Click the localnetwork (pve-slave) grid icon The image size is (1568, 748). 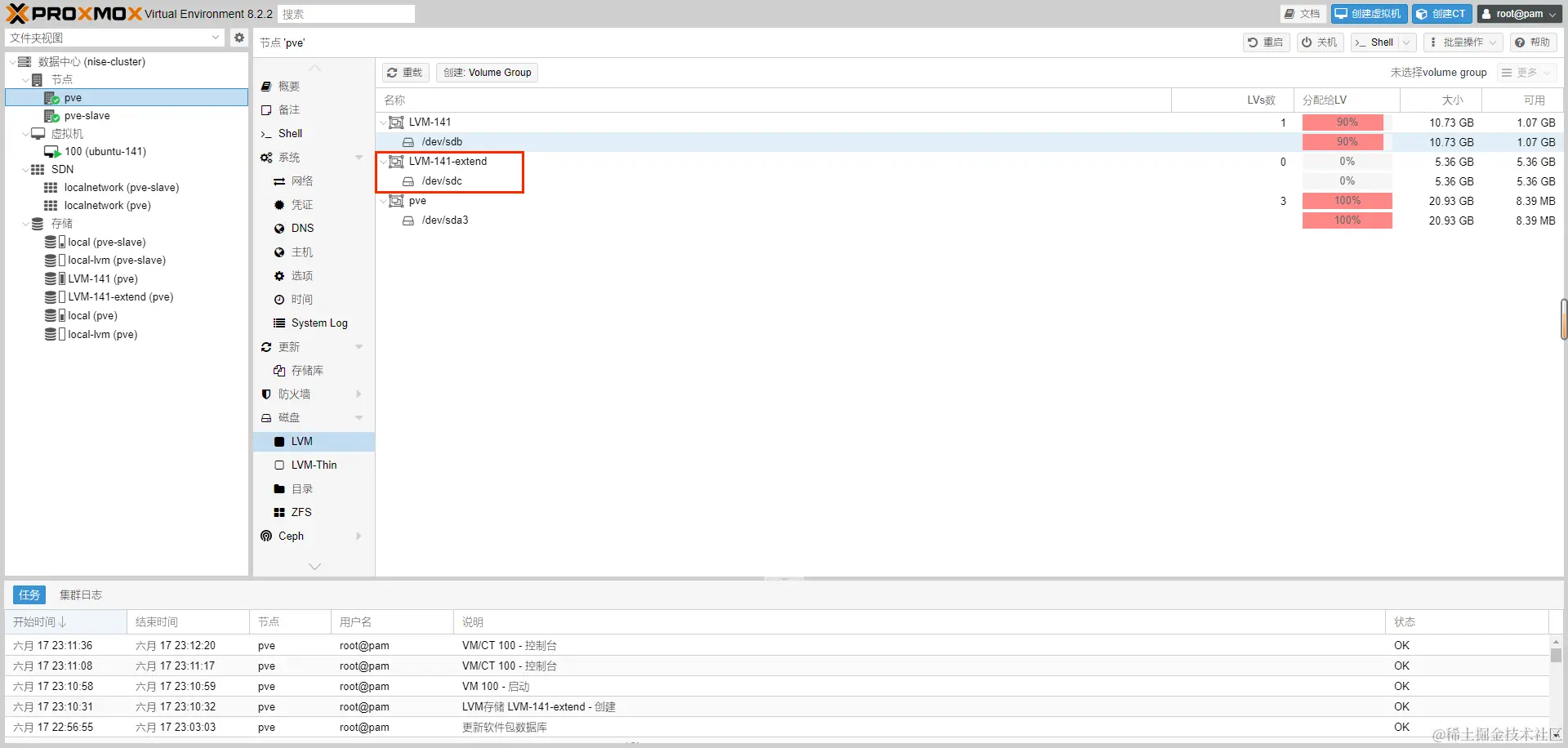click(51, 188)
